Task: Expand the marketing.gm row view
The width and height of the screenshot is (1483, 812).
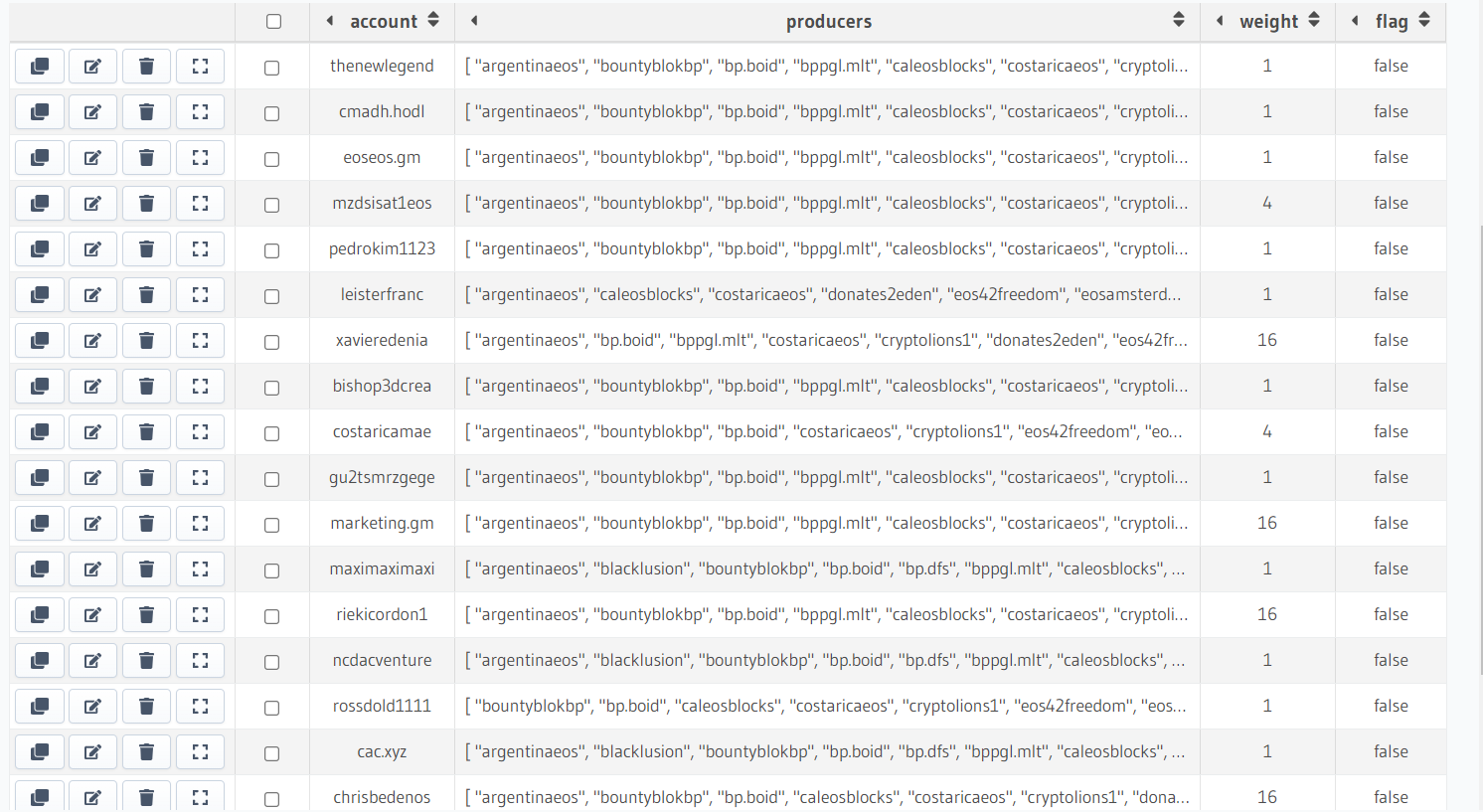Action: (x=200, y=524)
